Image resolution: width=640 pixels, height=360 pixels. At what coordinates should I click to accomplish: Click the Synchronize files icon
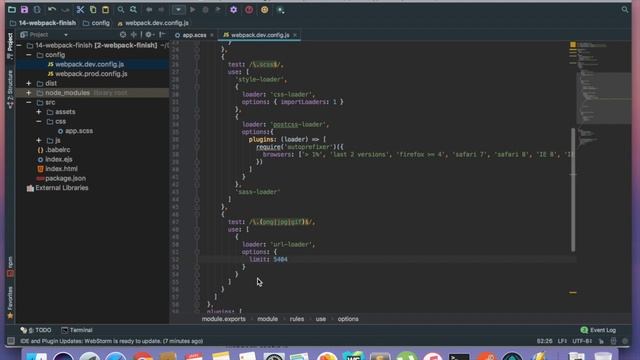click(37, 9)
